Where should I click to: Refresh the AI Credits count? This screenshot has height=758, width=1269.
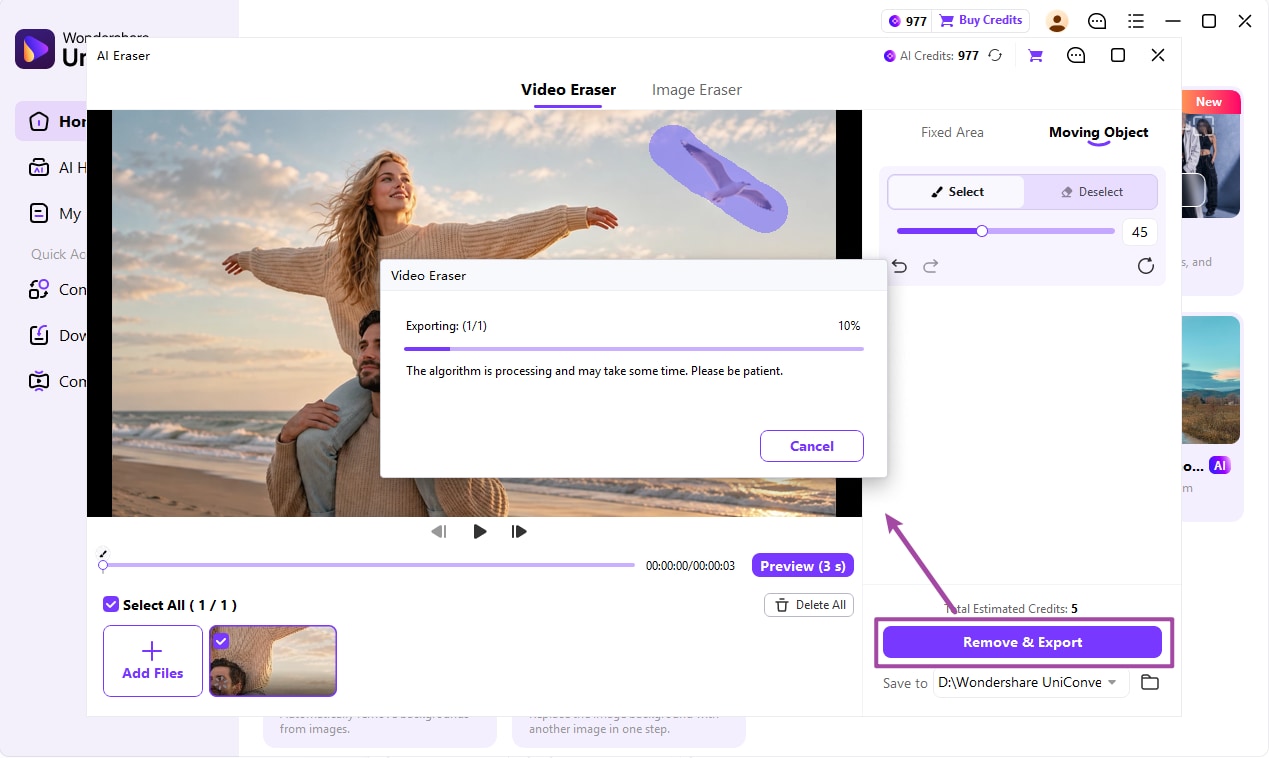pyautogui.click(x=995, y=56)
